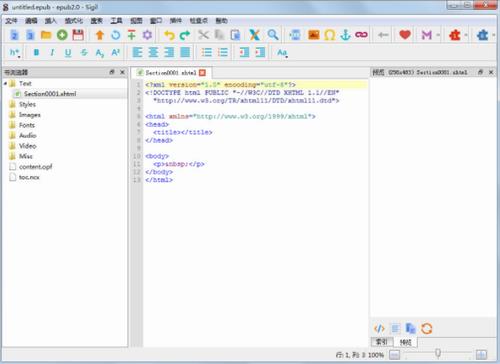Viewport: 500px width, 364px height.
Task: Close the Section0001.xhtml editor tab
Action: click(x=202, y=72)
